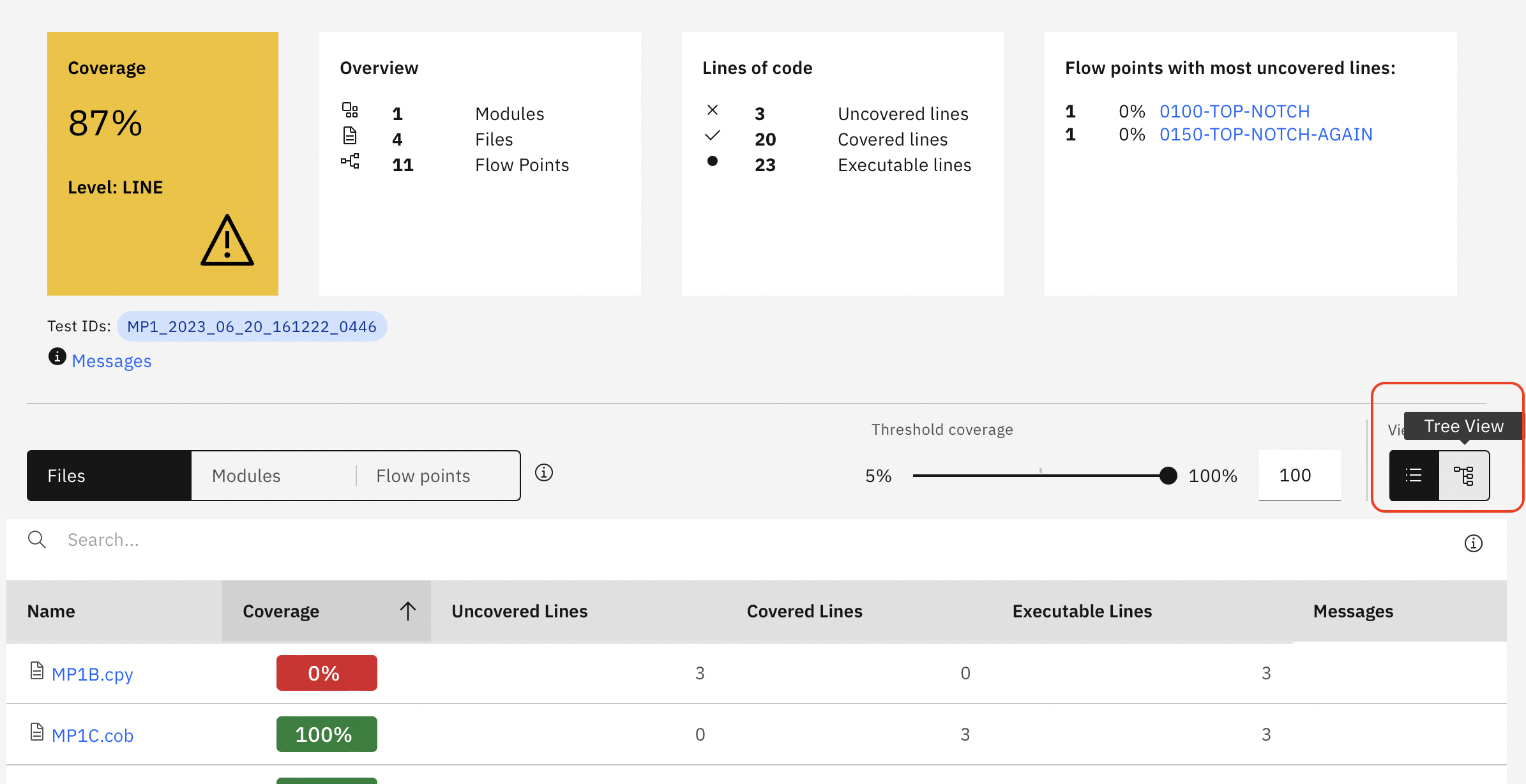This screenshot has height=784, width=1526.
Task: Click the coverage warning triangle icon
Action: [x=227, y=241]
